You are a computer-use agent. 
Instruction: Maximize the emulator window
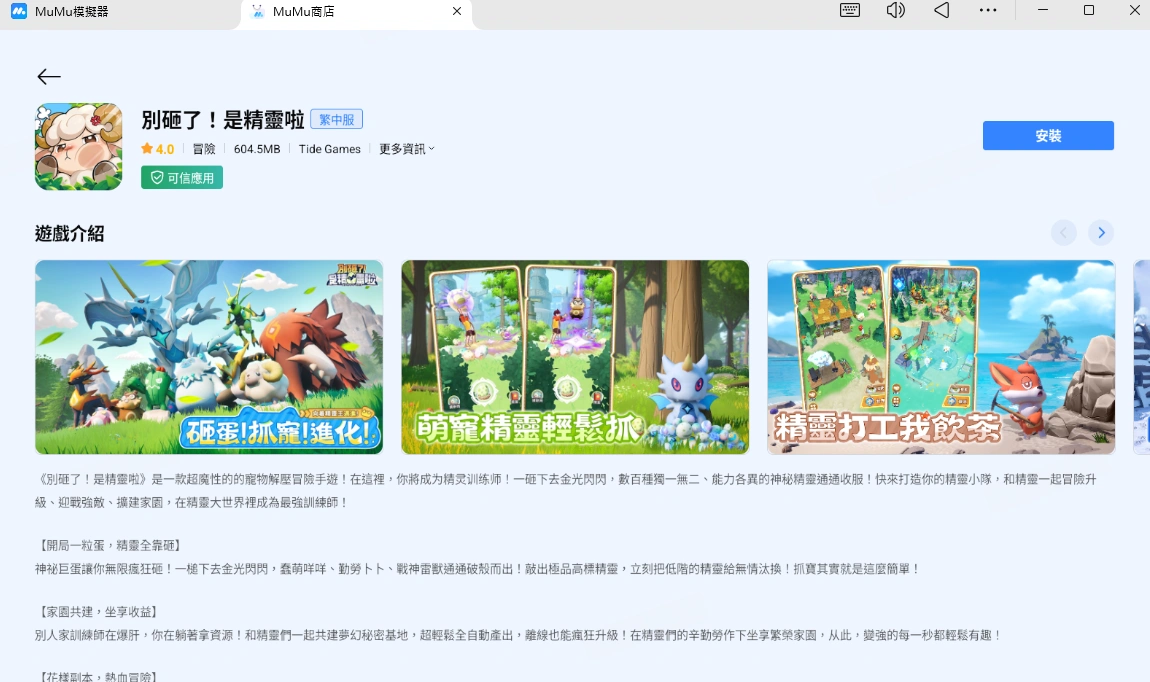coord(1089,10)
